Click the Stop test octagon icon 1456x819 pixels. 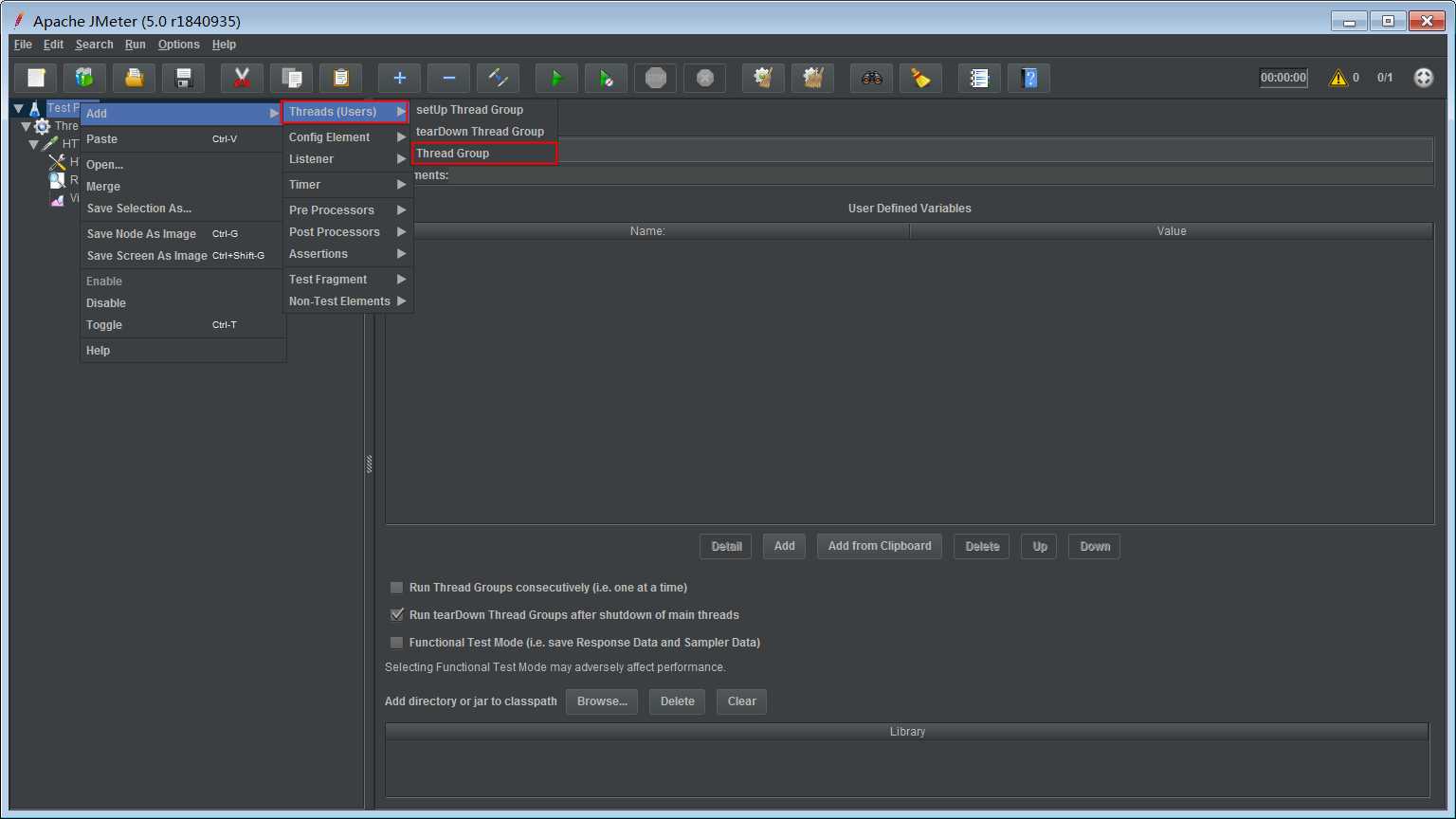tap(656, 78)
